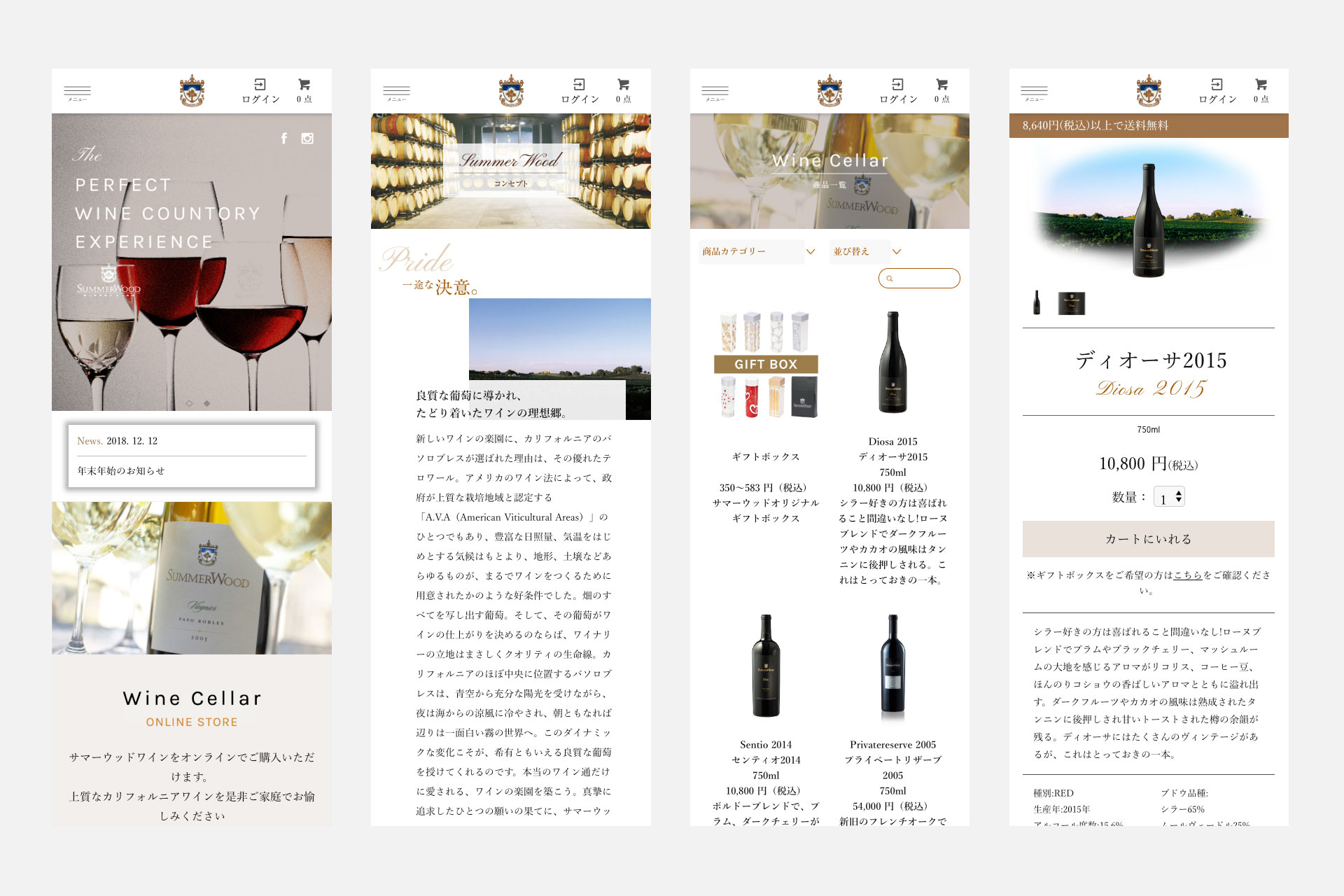Viewport: 1344px width, 896px height.
Task: Click the crest logo on the concept screen
Action: click(511, 91)
